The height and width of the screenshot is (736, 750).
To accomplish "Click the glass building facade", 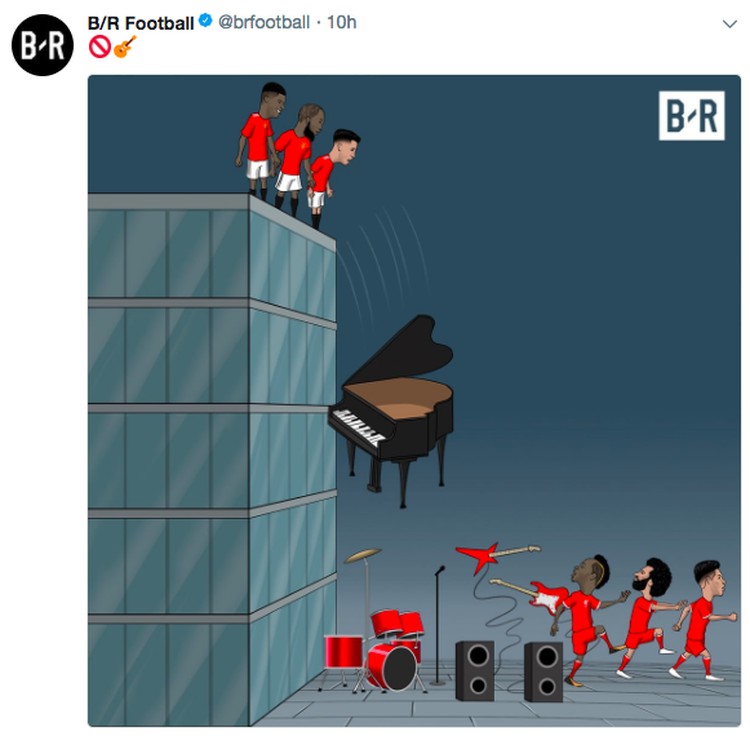I will coord(212,459).
